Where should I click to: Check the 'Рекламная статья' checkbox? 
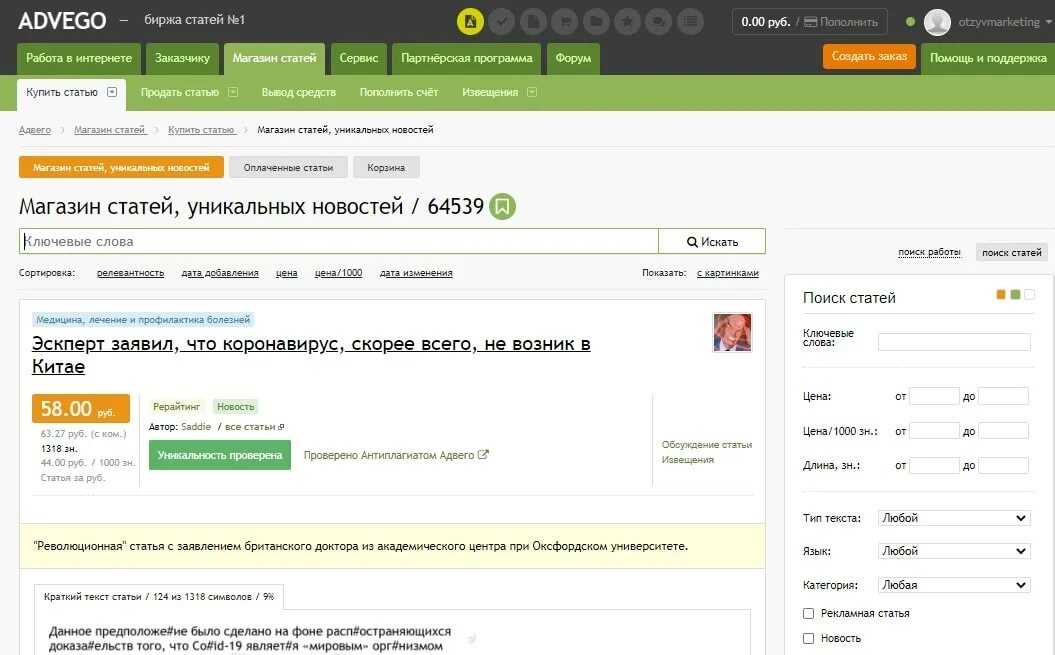point(808,613)
